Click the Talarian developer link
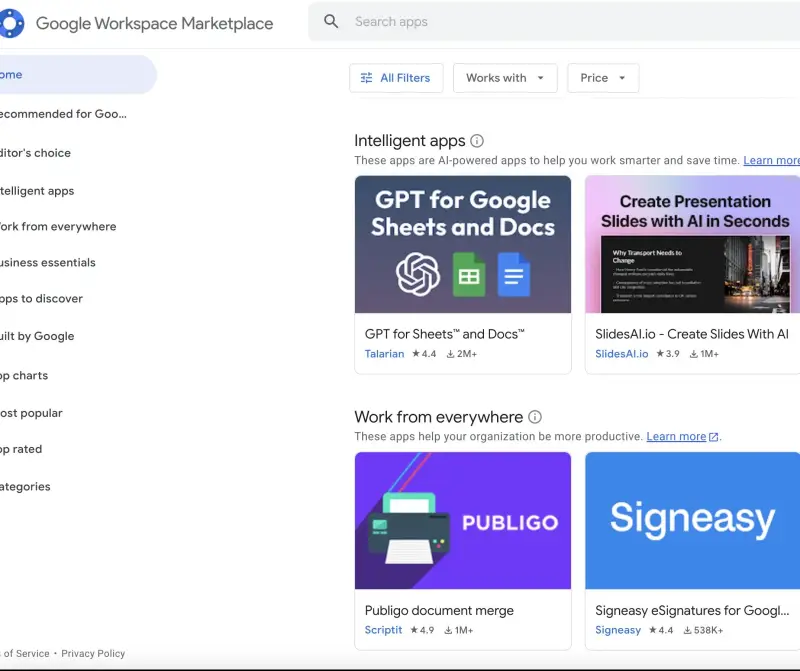 click(384, 354)
